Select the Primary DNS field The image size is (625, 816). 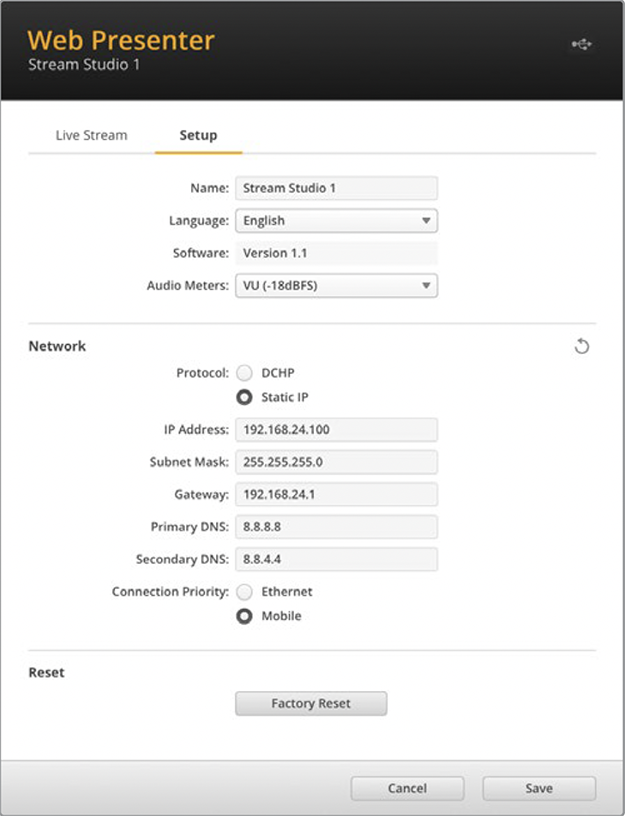click(x=336, y=527)
